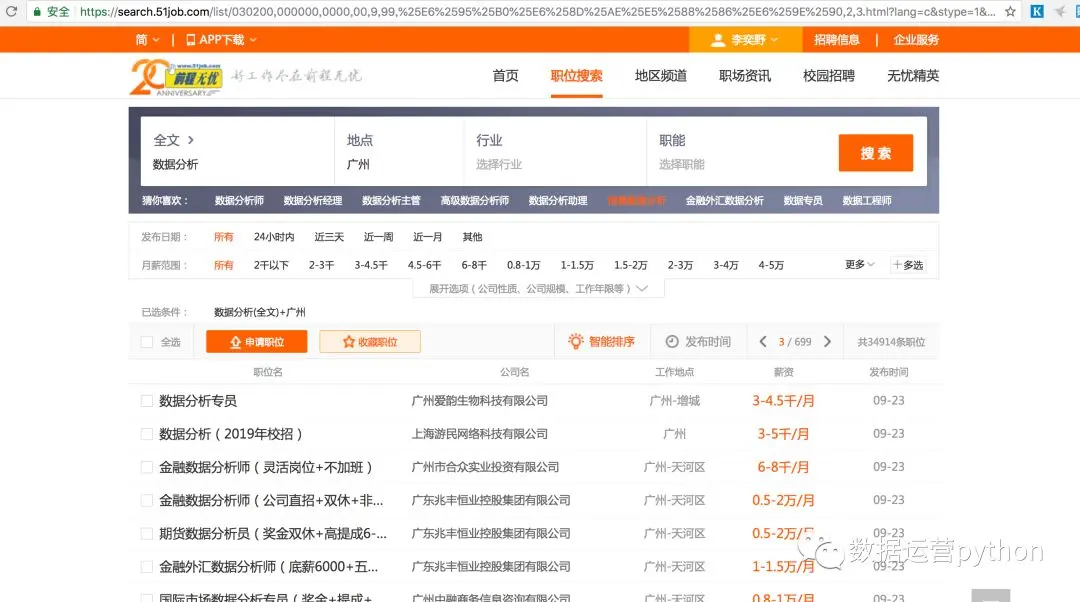The width and height of the screenshot is (1080, 602).
Task: Check 期货数据分析员 row checkbox
Action: click(x=147, y=533)
